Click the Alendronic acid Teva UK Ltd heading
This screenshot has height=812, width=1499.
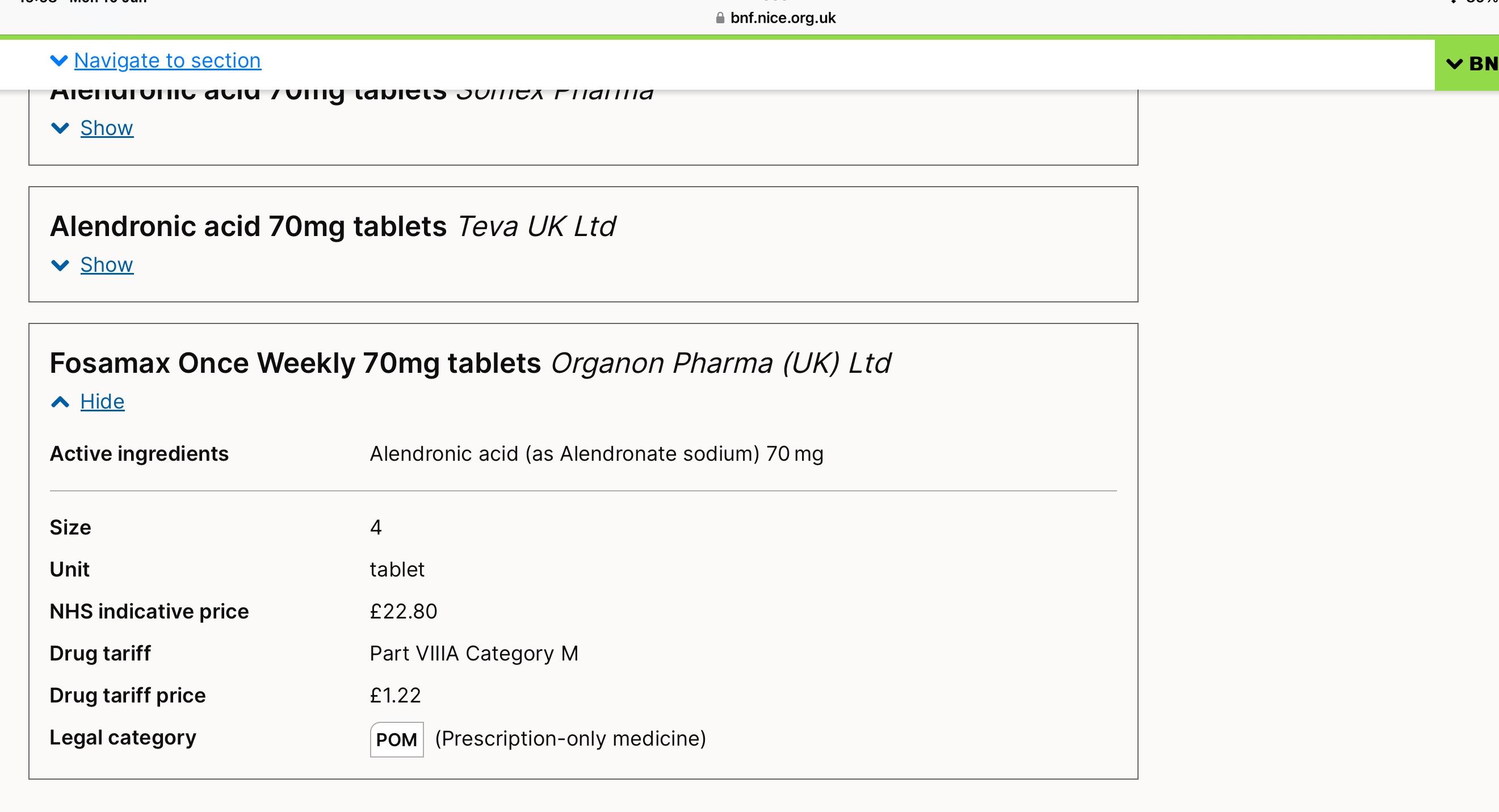pos(248,226)
